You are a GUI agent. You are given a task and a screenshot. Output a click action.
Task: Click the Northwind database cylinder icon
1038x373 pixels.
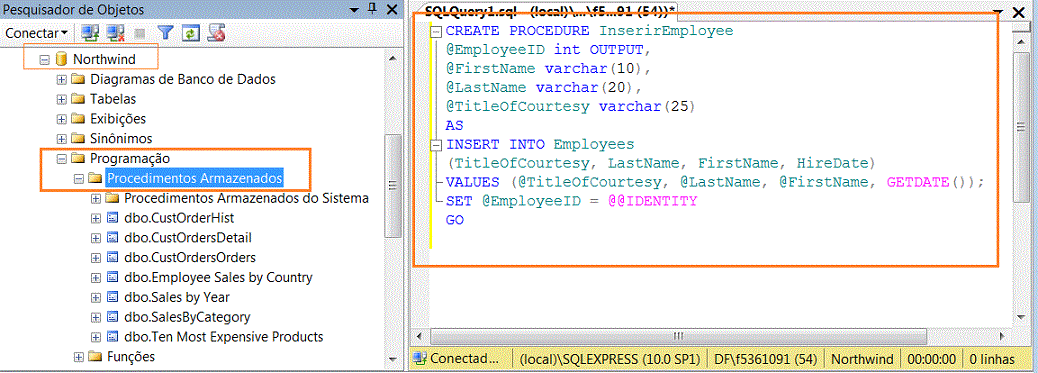pos(62,59)
